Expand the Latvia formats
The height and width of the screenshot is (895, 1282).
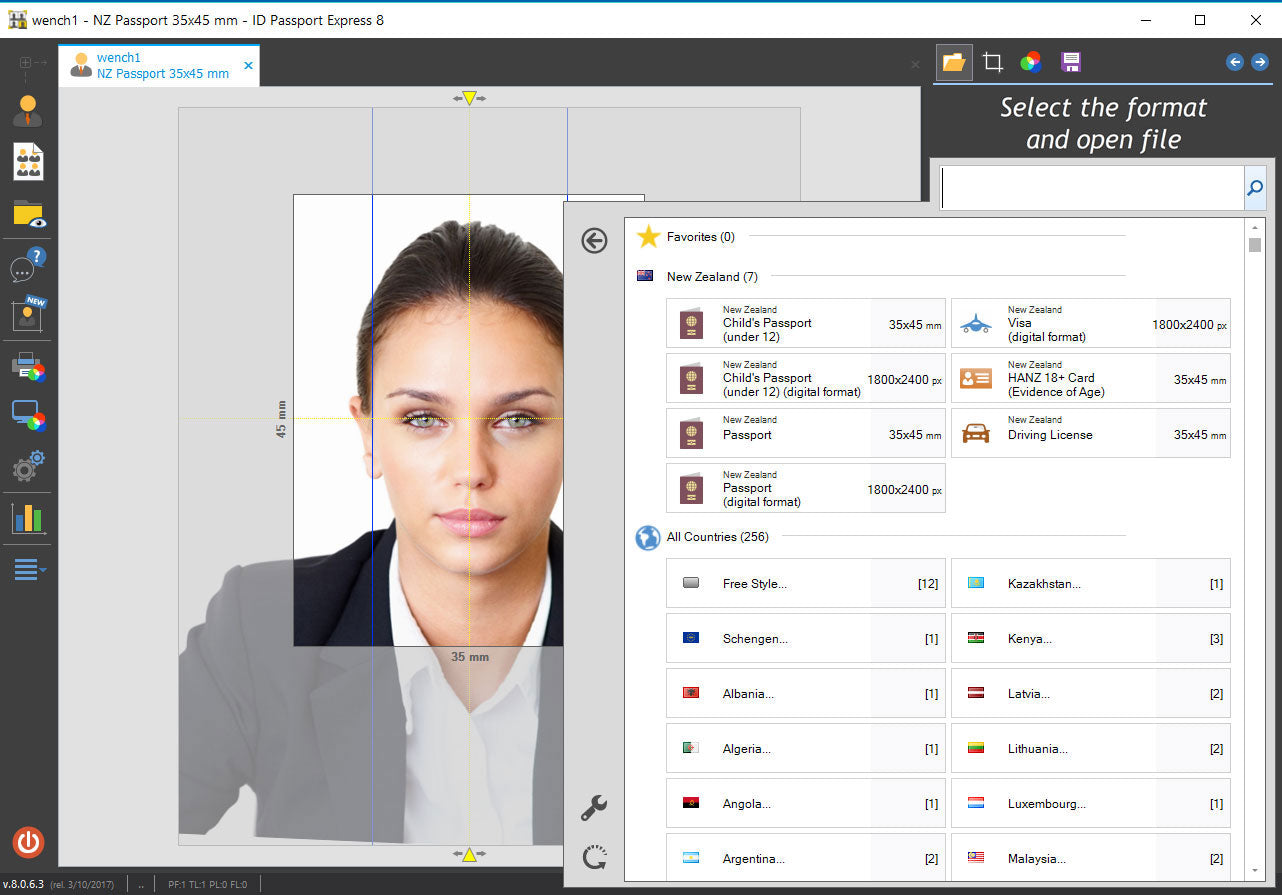[1091, 693]
